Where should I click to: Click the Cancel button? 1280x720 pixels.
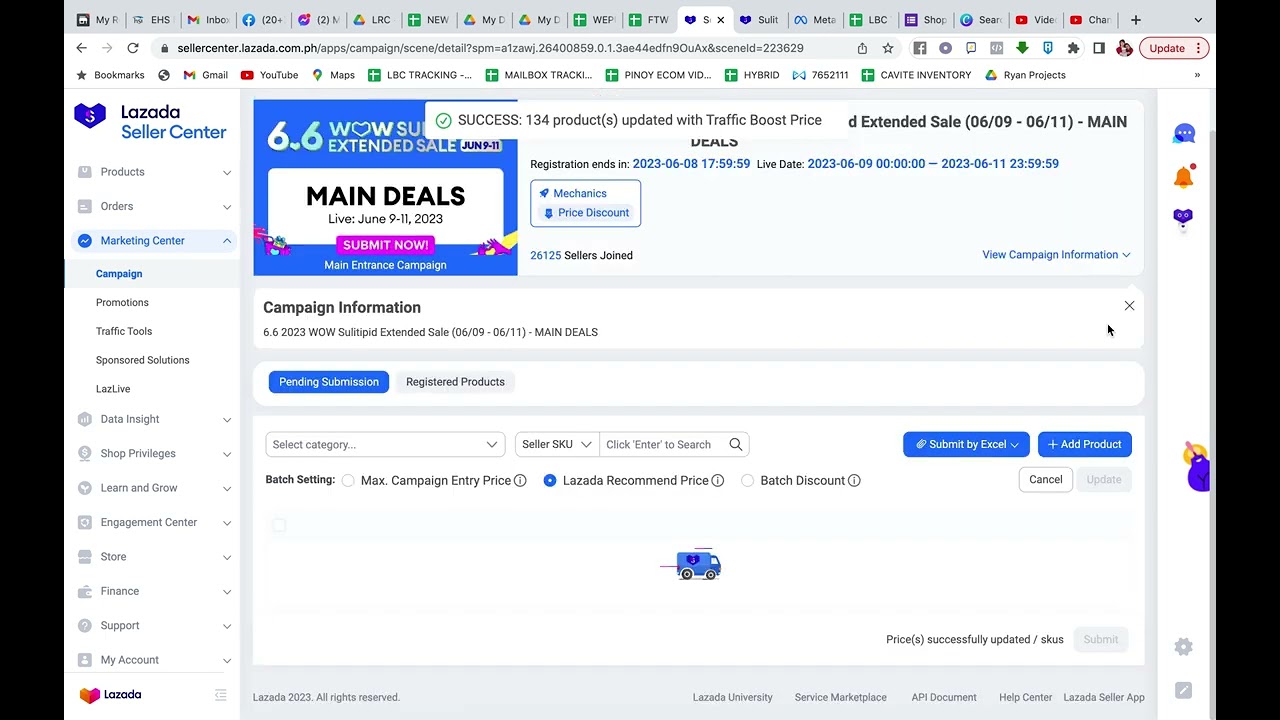pyautogui.click(x=1046, y=480)
